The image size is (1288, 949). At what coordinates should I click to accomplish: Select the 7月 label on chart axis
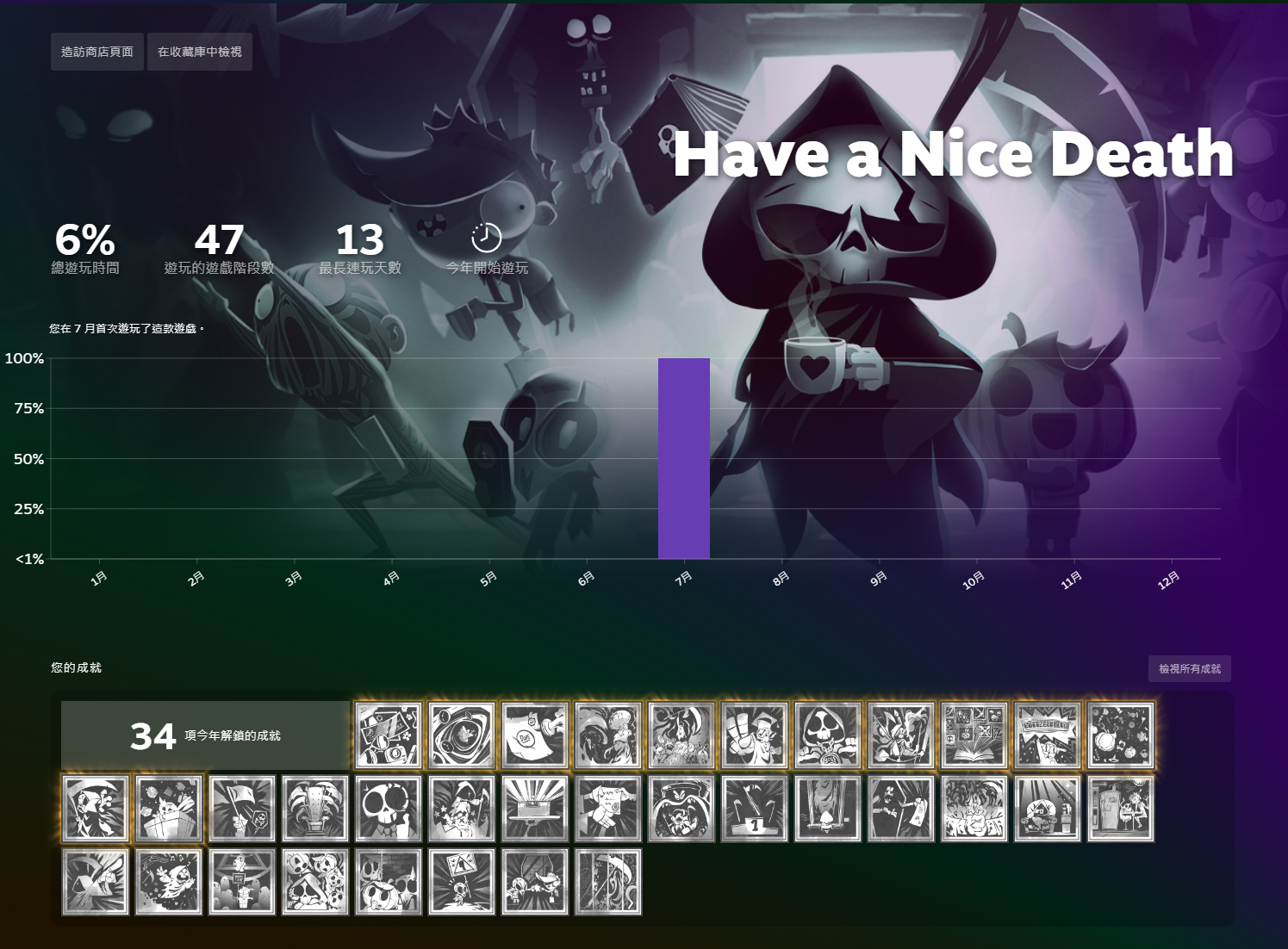tap(684, 580)
